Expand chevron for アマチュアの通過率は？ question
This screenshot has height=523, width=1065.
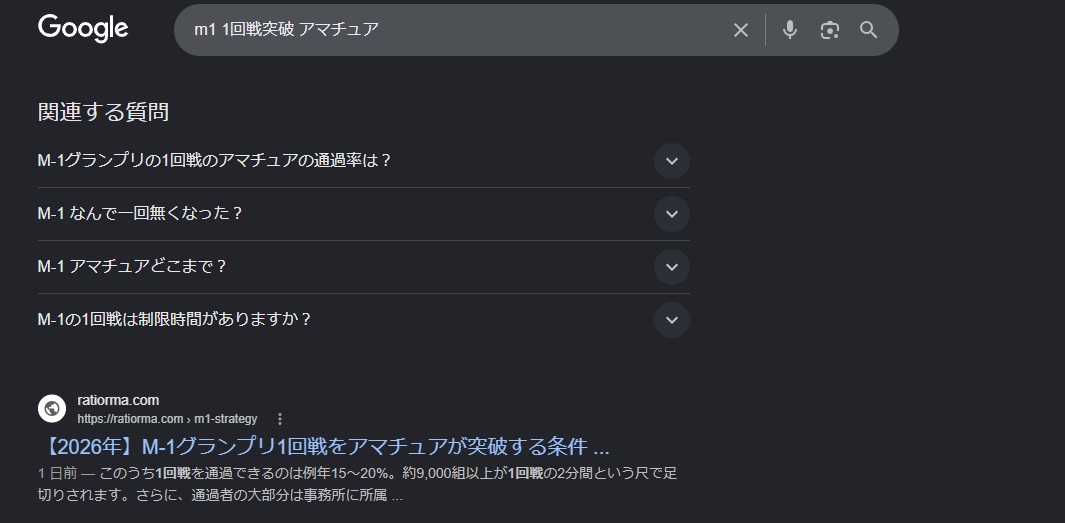click(672, 161)
